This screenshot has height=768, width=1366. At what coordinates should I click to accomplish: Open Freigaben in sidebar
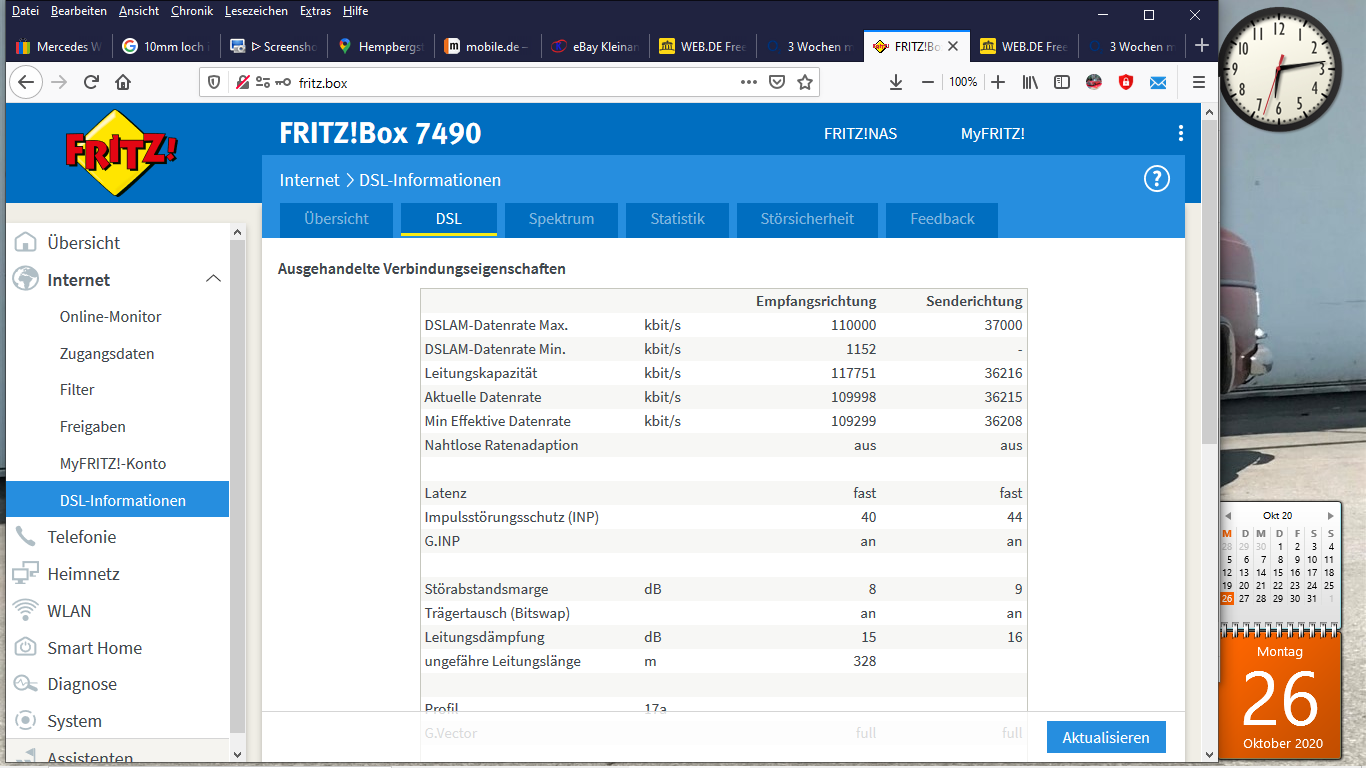tap(93, 426)
